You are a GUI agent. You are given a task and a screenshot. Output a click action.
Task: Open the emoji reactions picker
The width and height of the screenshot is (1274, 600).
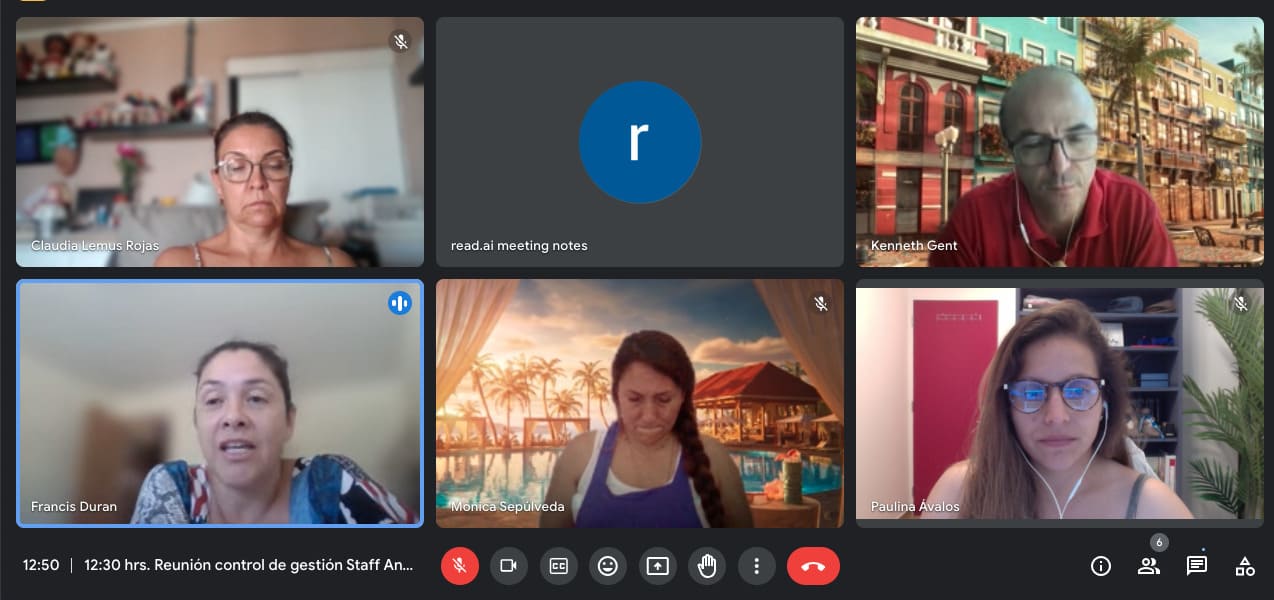(x=608, y=566)
